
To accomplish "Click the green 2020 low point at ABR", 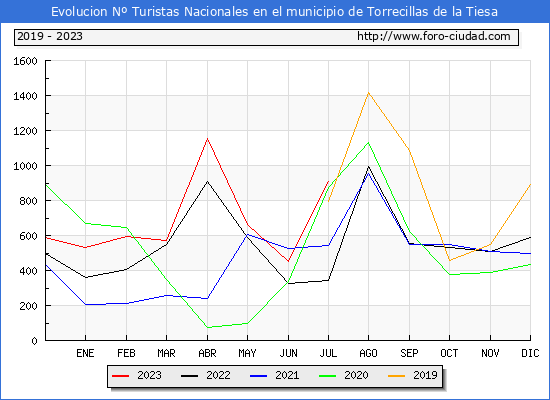I will [207, 327].
